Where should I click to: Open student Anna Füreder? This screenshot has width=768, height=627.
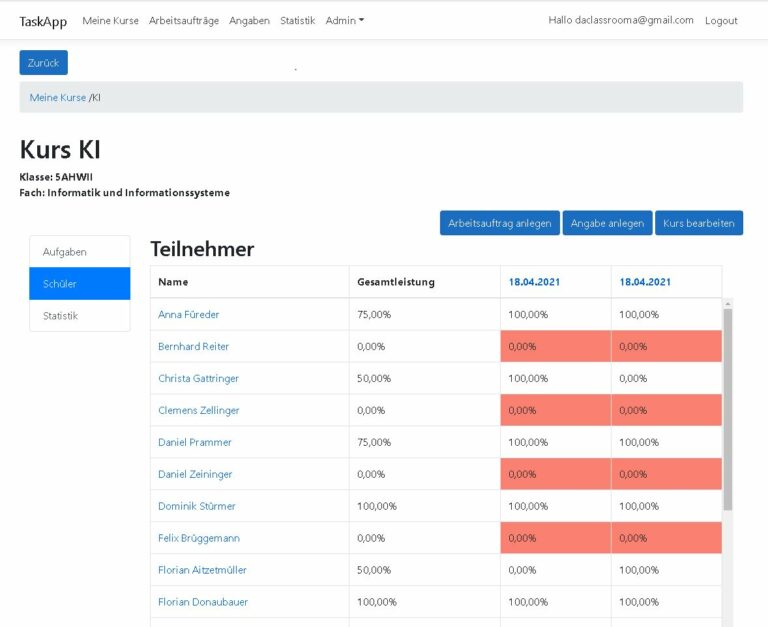point(189,314)
